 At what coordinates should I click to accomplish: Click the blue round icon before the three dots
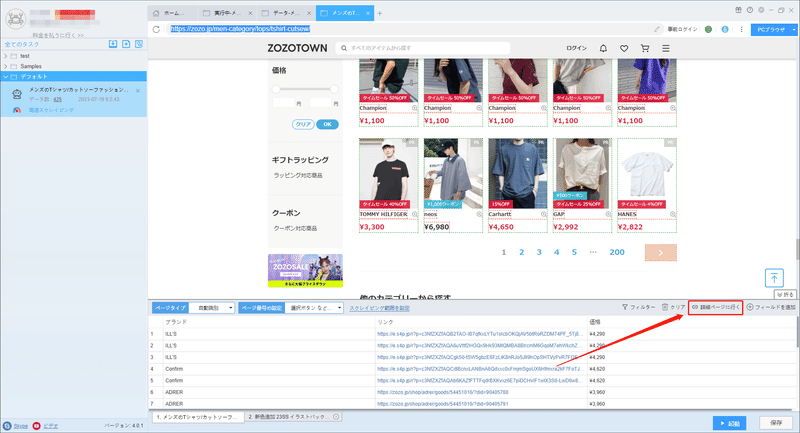tap(725, 30)
